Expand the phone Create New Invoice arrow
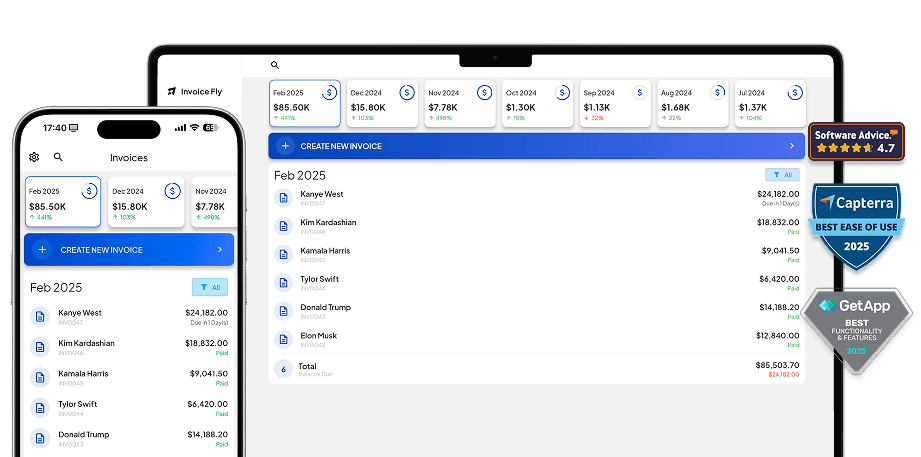 219,250
